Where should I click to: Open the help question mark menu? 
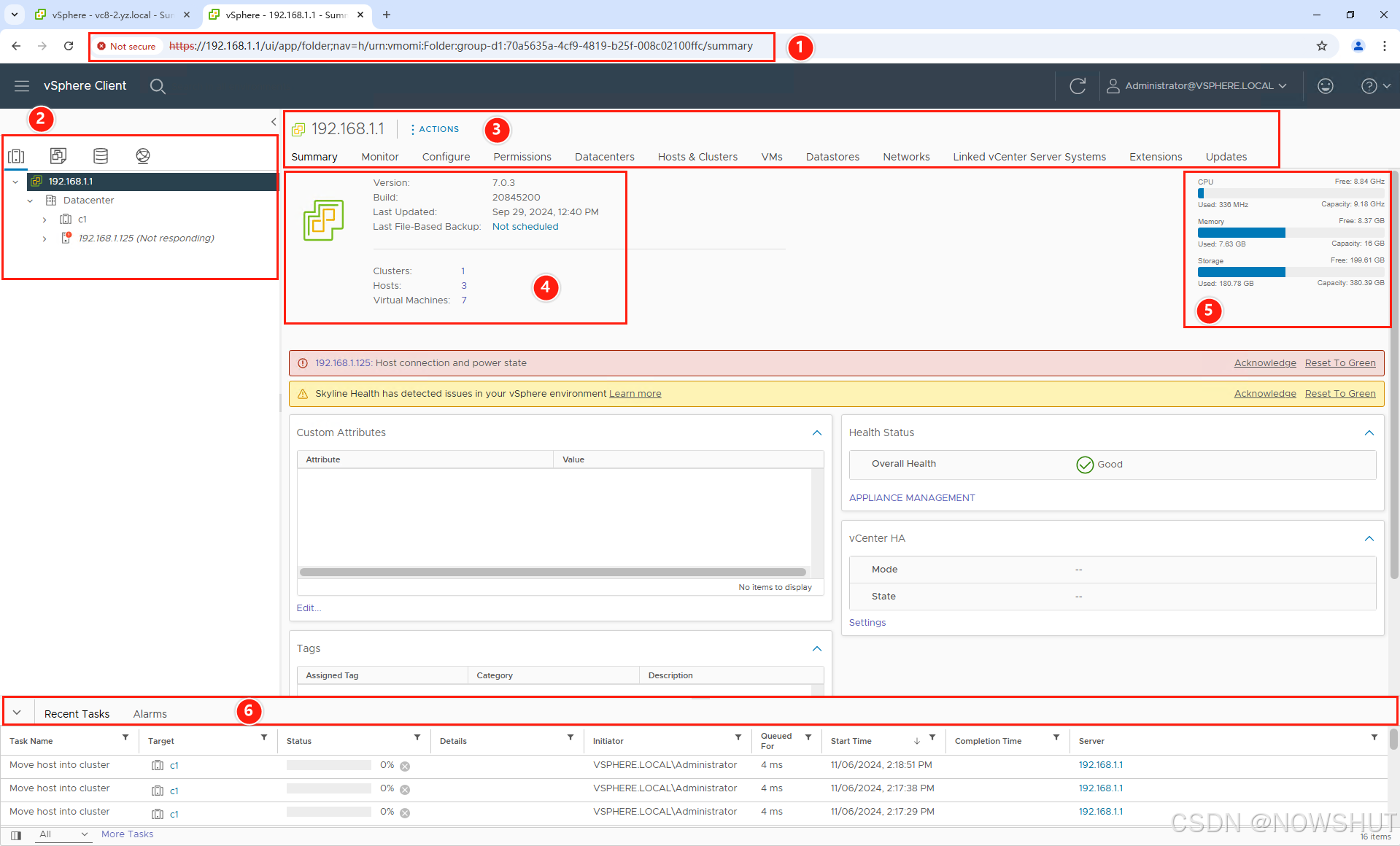coord(1376,86)
